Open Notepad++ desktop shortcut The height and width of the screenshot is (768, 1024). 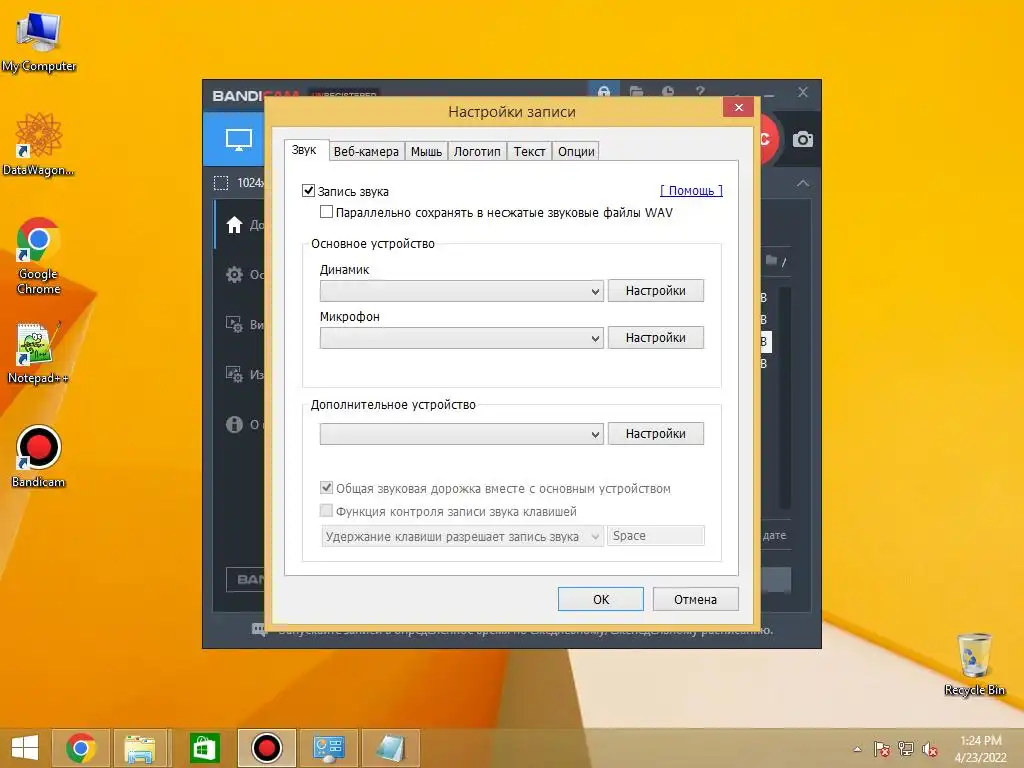39,353
